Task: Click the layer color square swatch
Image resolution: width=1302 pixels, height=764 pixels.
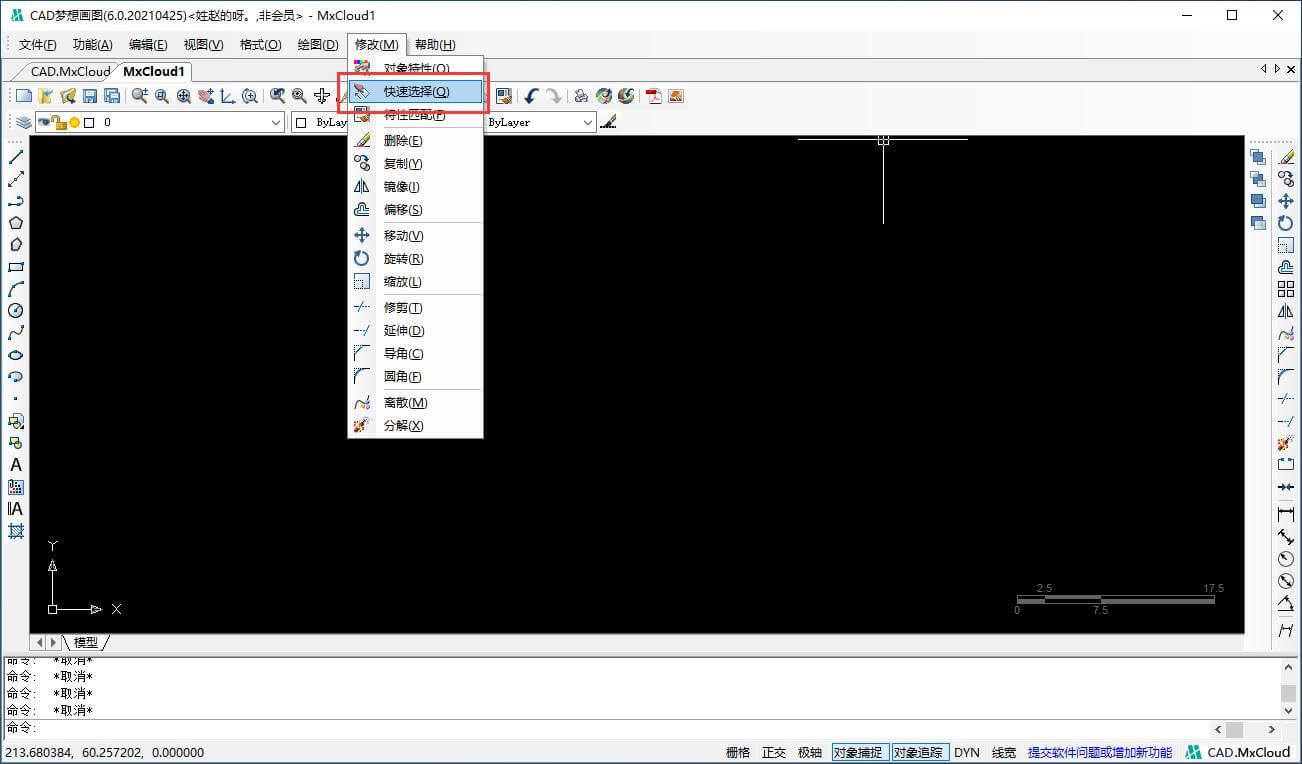Action: pos(89,123)
